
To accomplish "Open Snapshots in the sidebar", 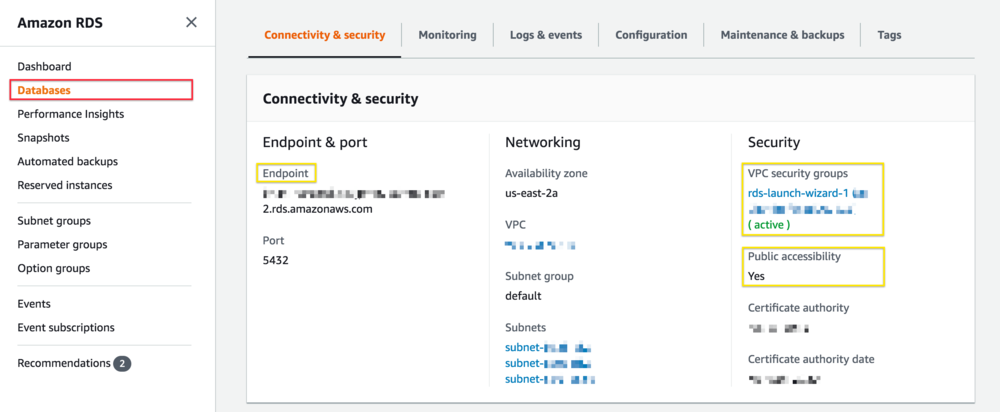I will (43, 138).
